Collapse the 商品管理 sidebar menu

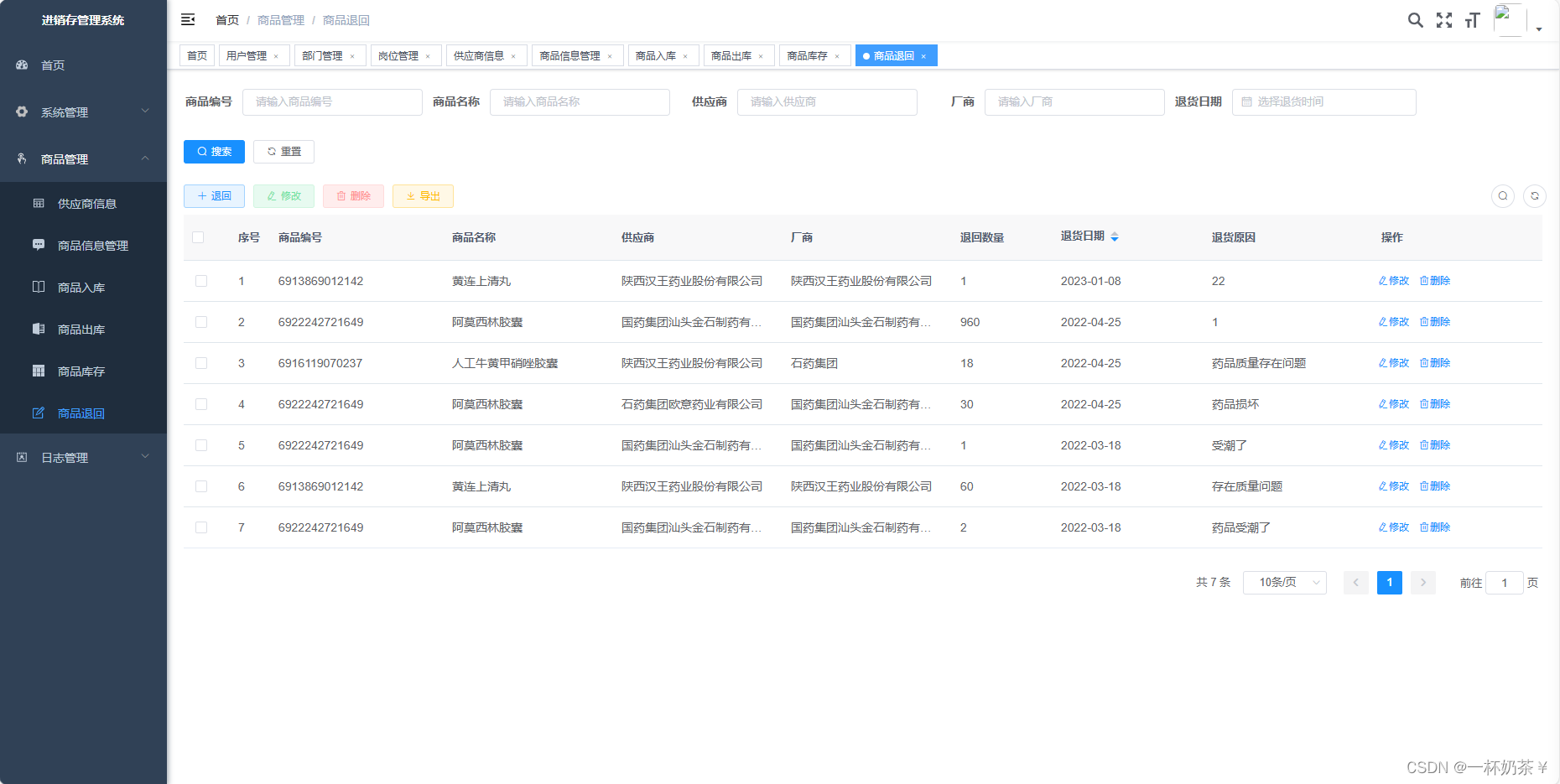coord(83,158)
